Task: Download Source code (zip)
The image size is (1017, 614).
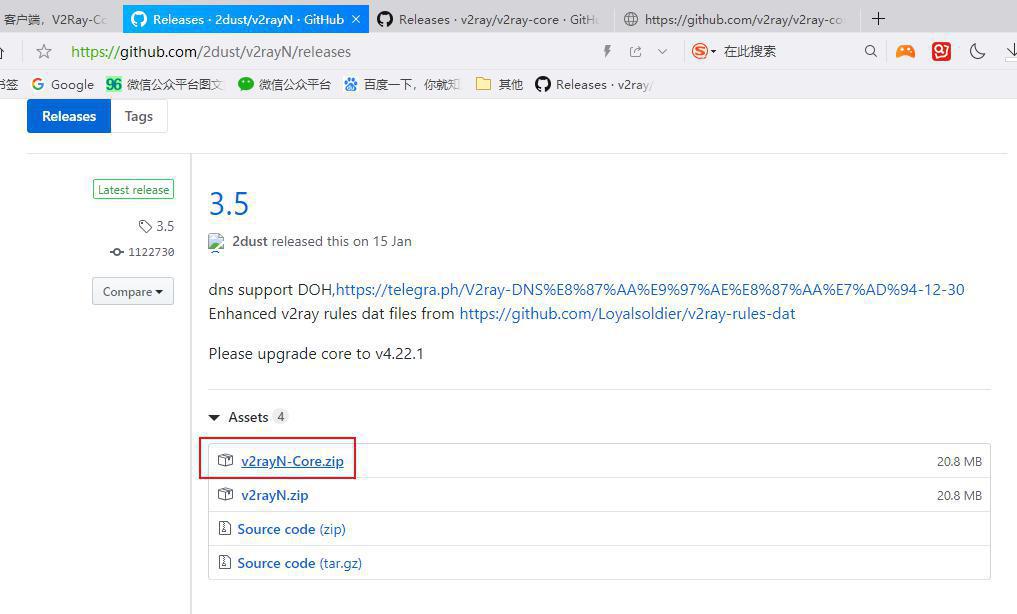Action: tap(291, 529)
